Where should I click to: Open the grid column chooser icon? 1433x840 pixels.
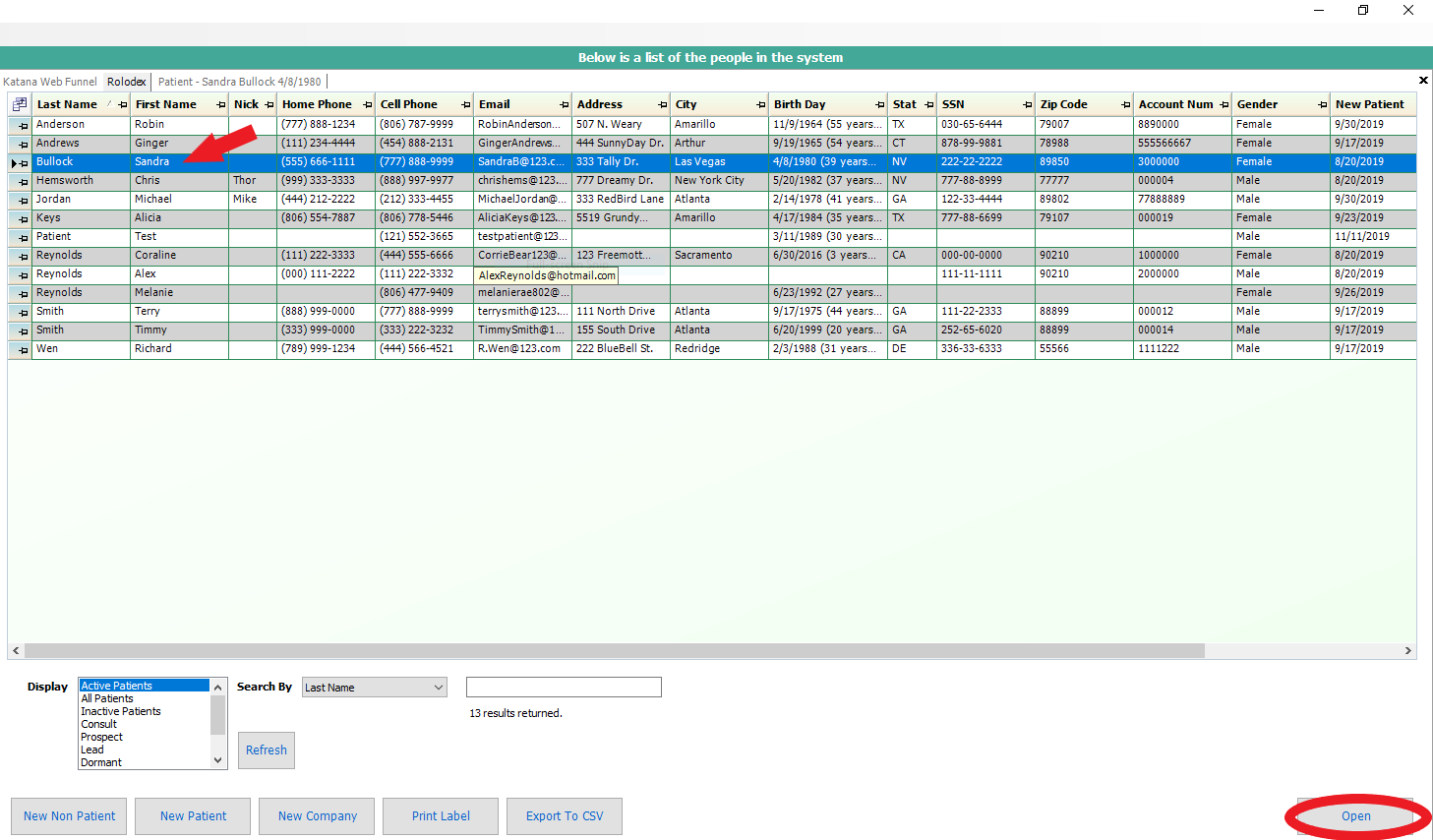click(20, 104)
